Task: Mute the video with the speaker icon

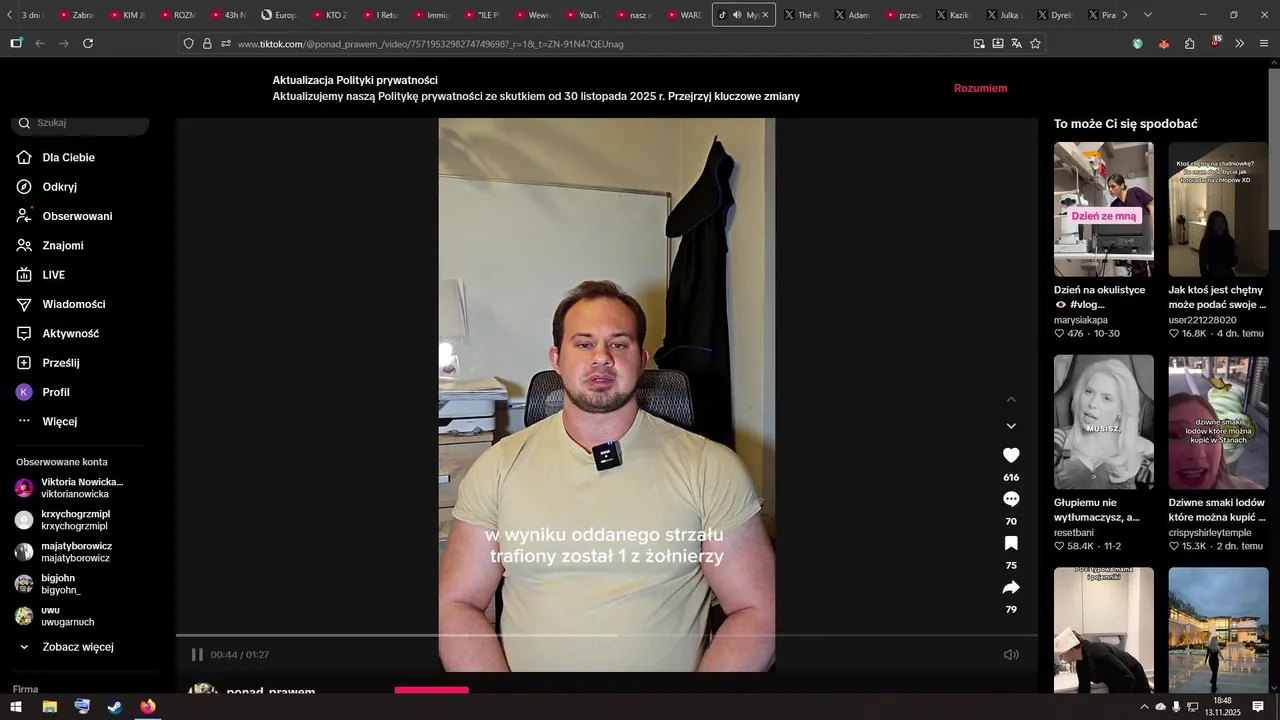Action: [x=1011, y=655]
